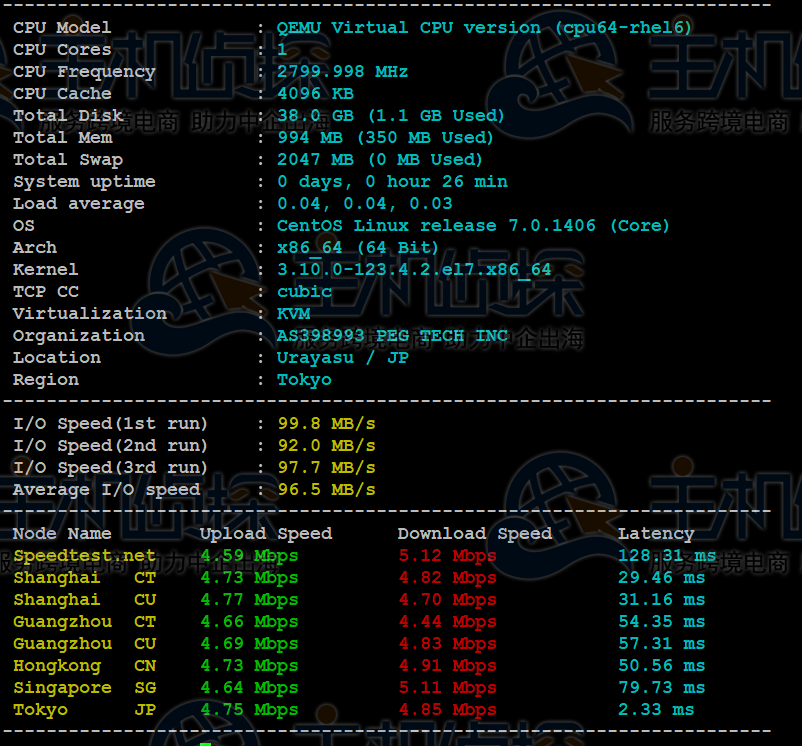Click the Kernel version 3.10.0-123.4.2.el7.x86_64
This screenshot has height=746, width=802.
tap(414, 269)
